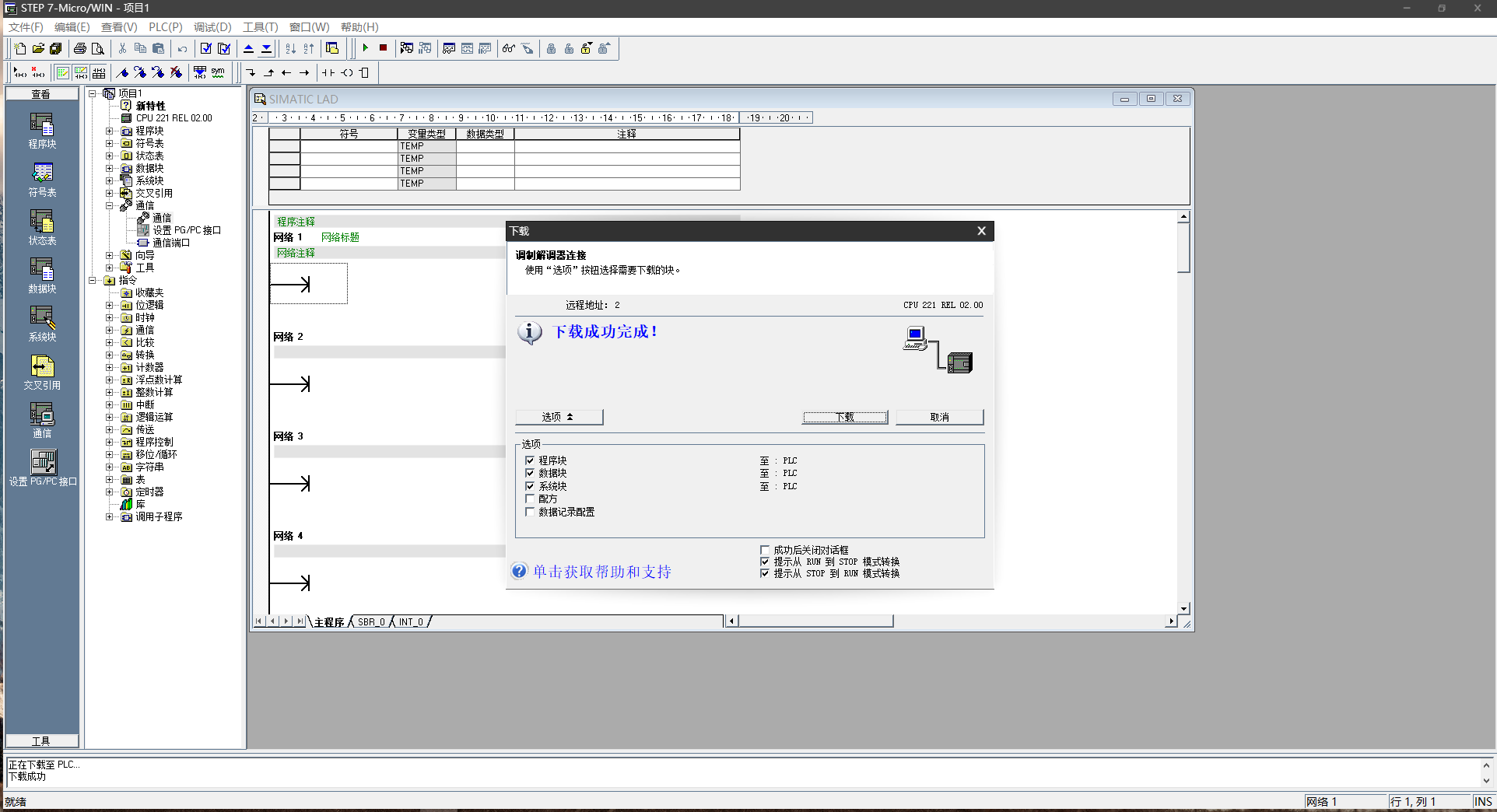Image resolution: width=1497 pixels, height=812 pixels.
Task: Open Set PG/PC Interface sidebar icon
Action: pos(43,468)
